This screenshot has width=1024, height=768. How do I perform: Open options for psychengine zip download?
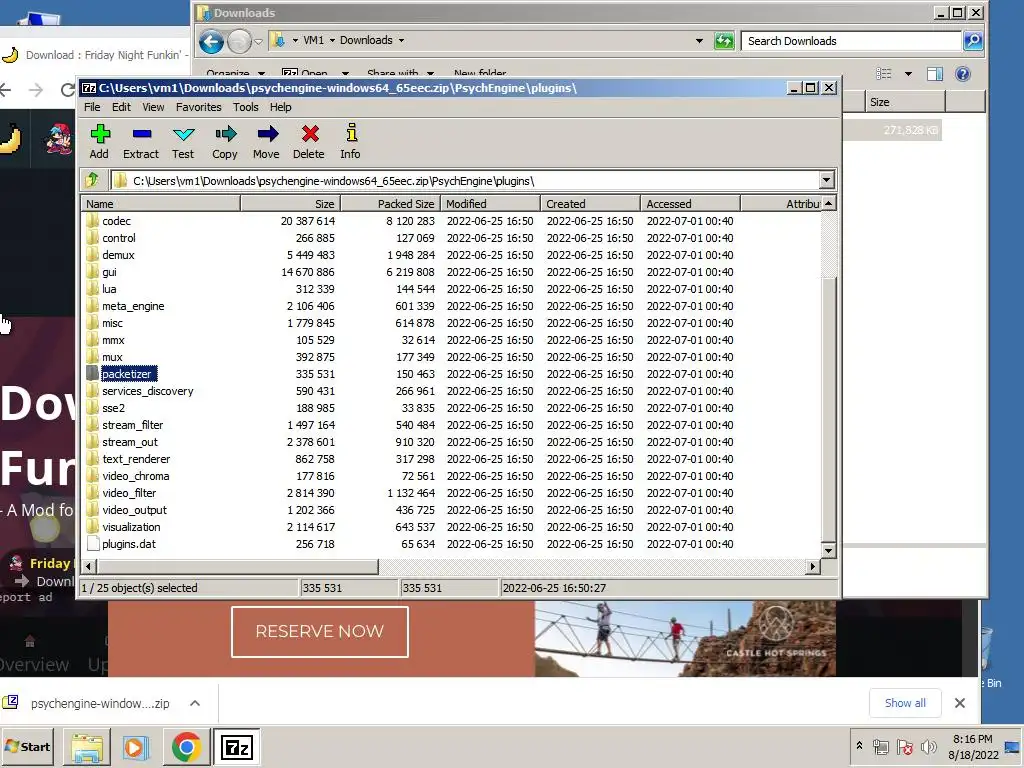(195, 703)
